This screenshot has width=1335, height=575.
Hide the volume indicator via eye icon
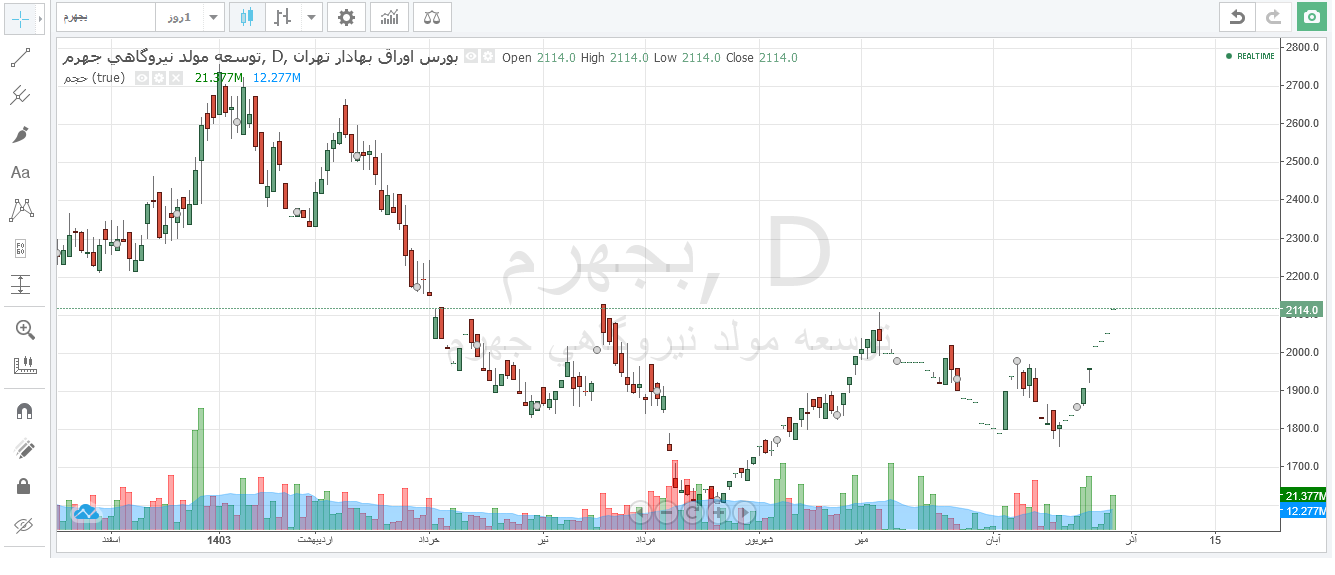142,77
